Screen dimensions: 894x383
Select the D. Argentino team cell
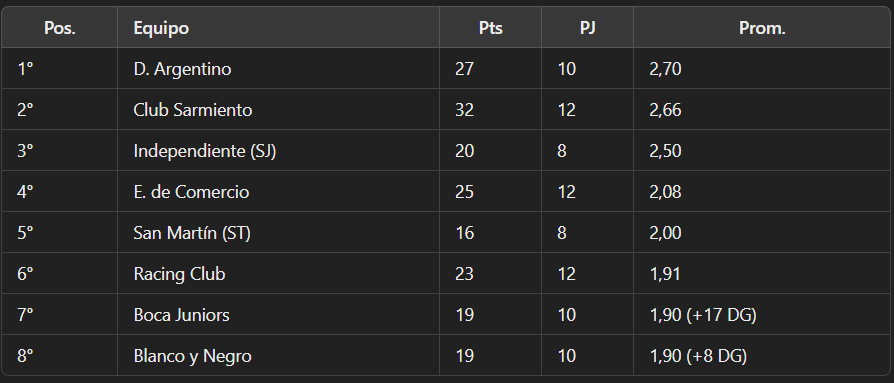tap(182, 69)
